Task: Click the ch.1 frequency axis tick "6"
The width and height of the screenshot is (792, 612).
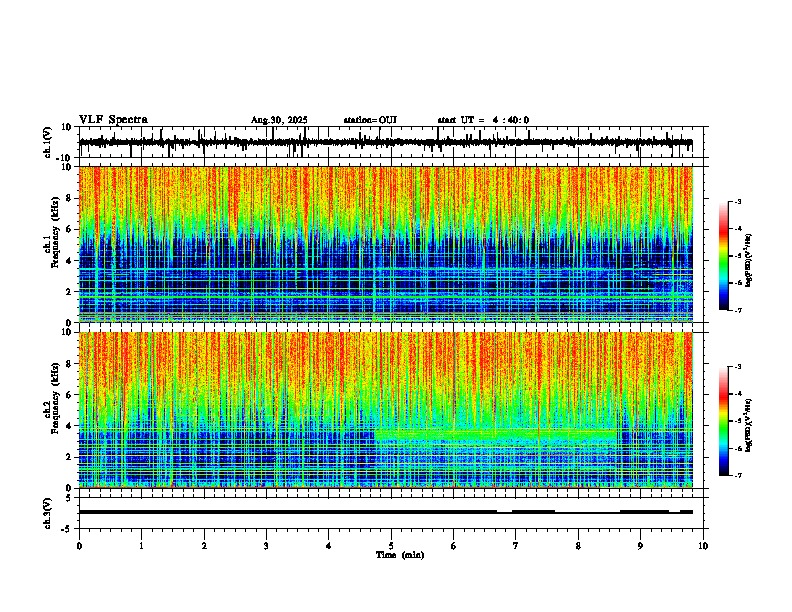Action: coord(70,229)
